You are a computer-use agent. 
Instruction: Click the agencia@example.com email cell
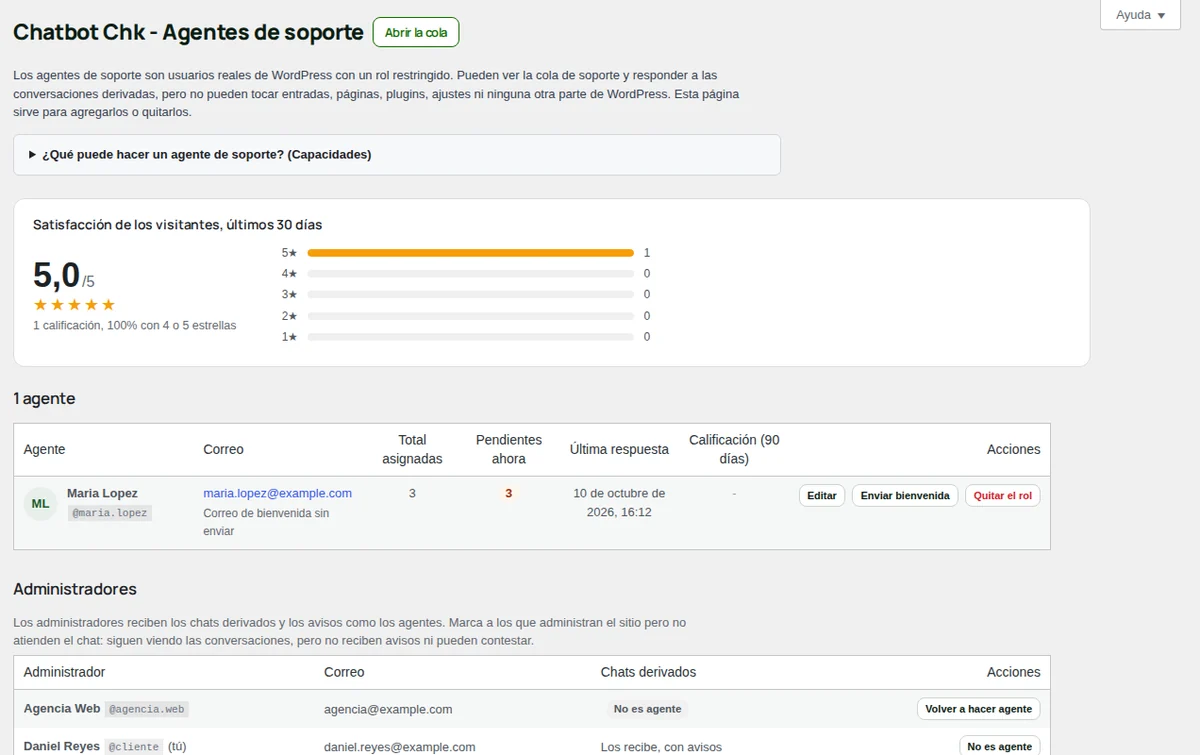[x=388, y=709]
